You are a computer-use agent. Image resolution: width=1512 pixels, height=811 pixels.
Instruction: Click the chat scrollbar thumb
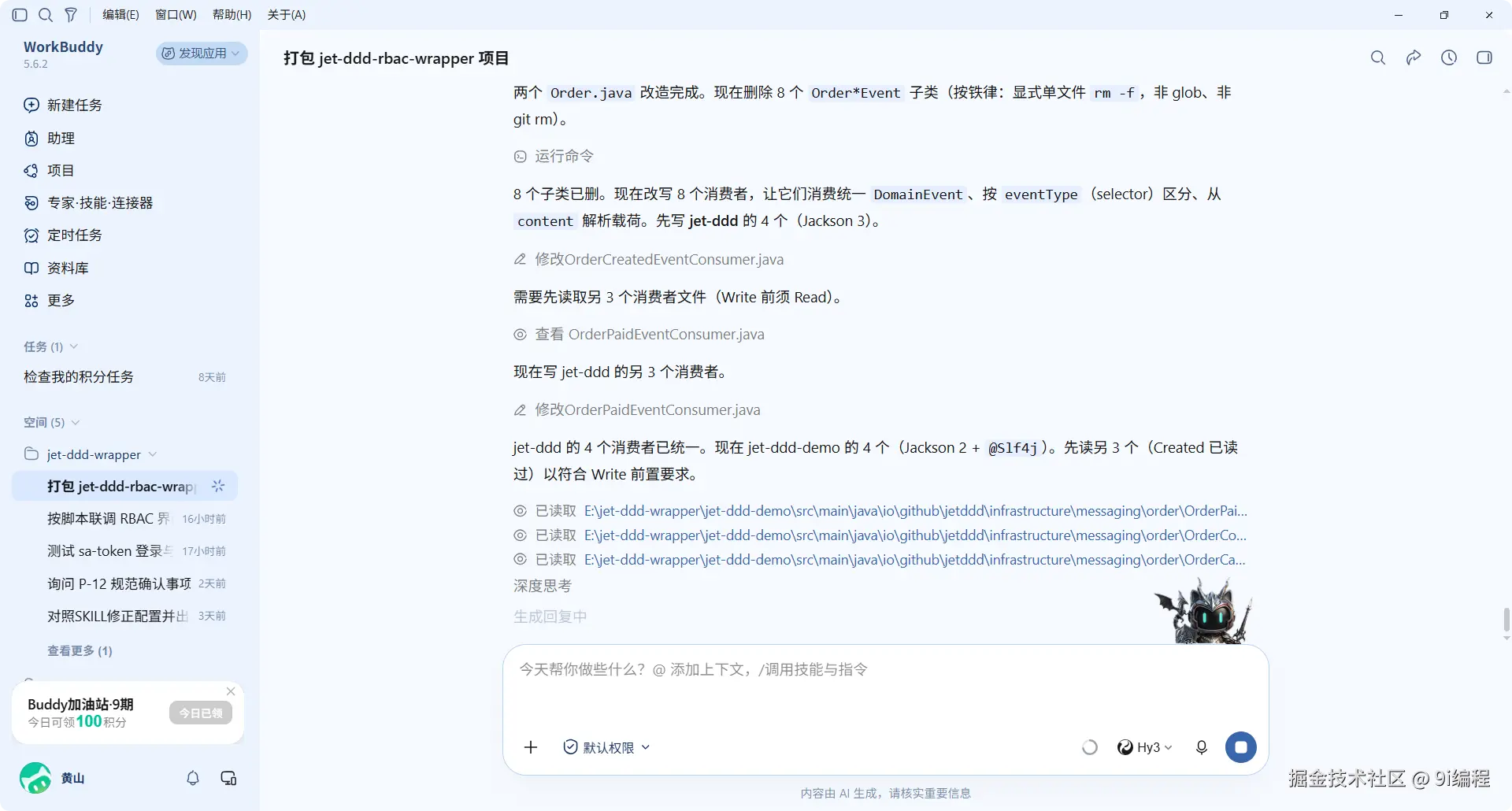pyautogui.click(x=1506, y=620)
